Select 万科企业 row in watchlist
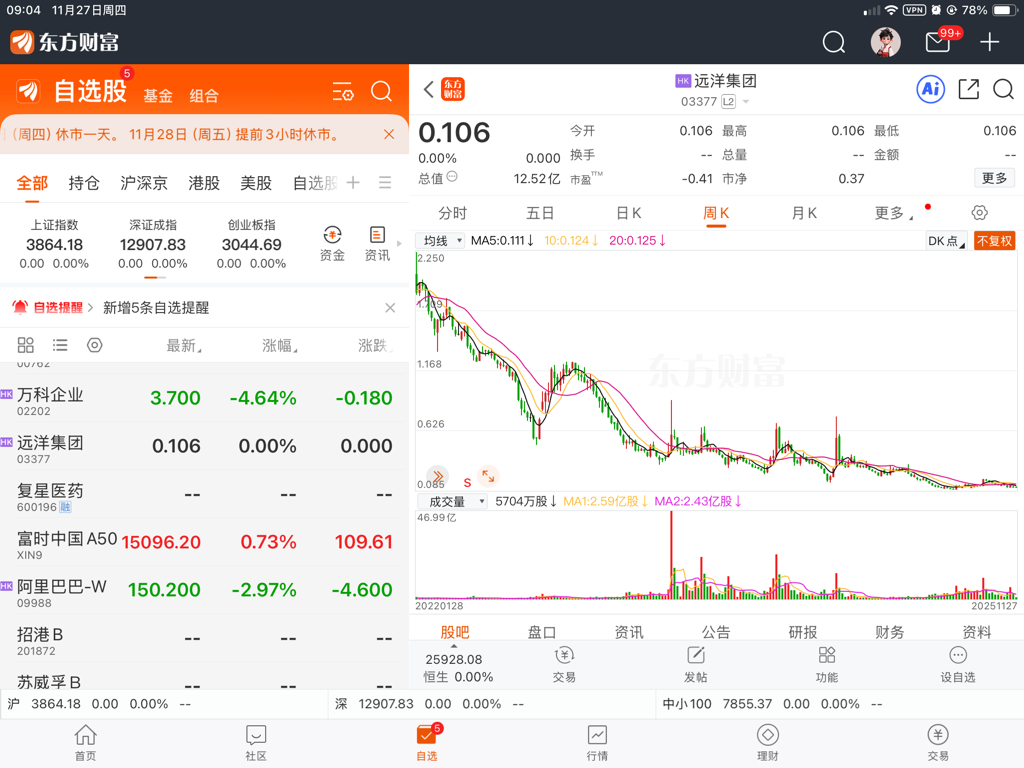Viewport: 1024px width, 768px height. click(x=204, y=399)
